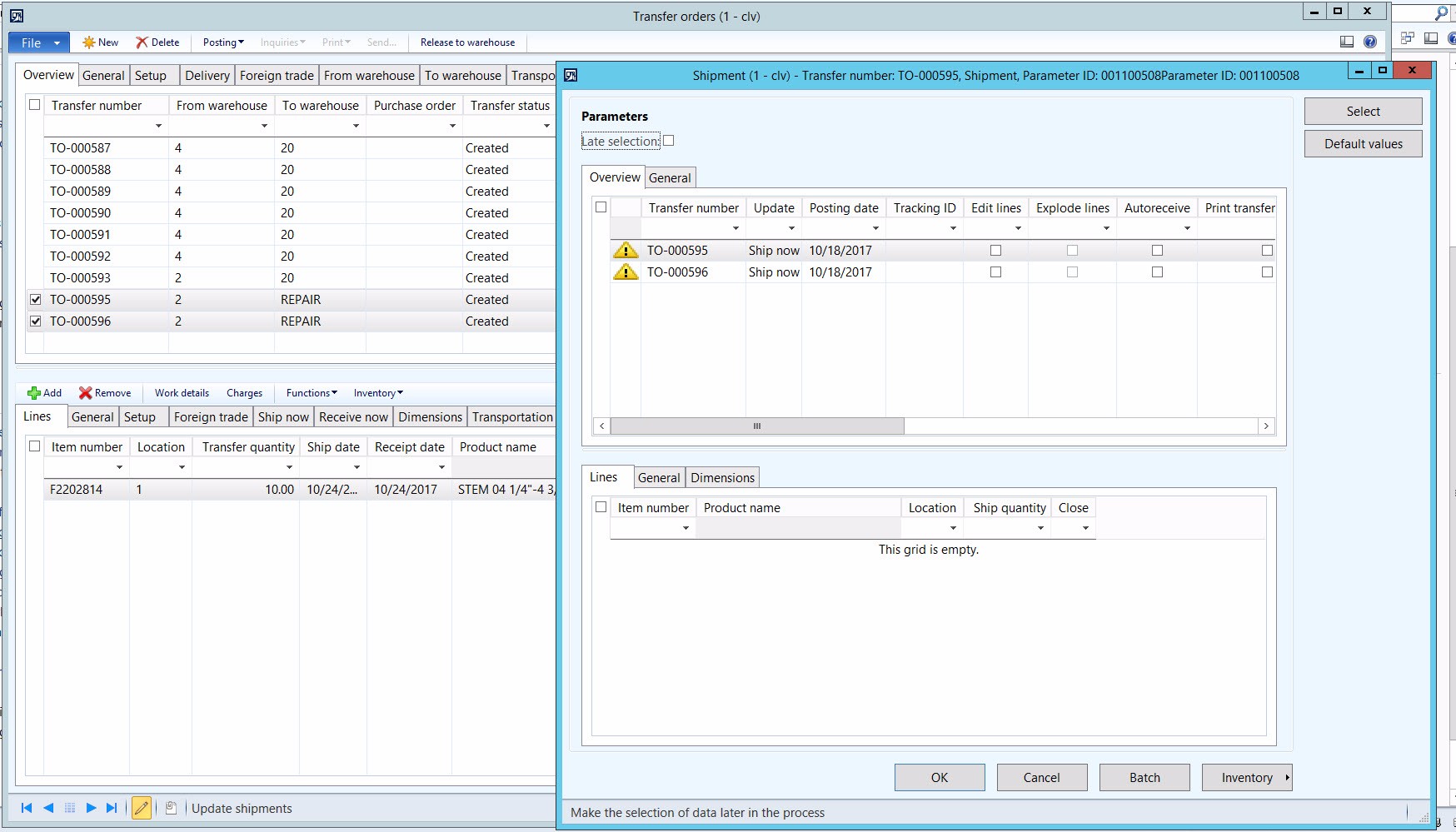
Task: Toggle edit mode pencil icon
Action: (142, 808)
